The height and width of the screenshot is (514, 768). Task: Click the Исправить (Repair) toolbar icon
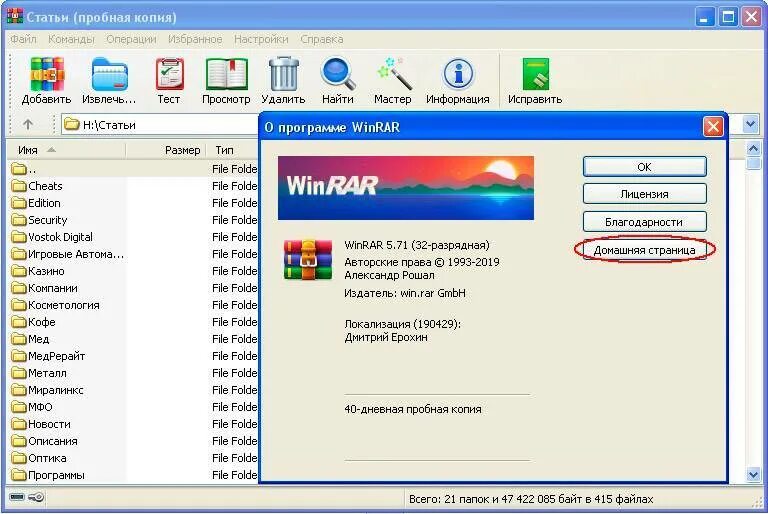535,74
